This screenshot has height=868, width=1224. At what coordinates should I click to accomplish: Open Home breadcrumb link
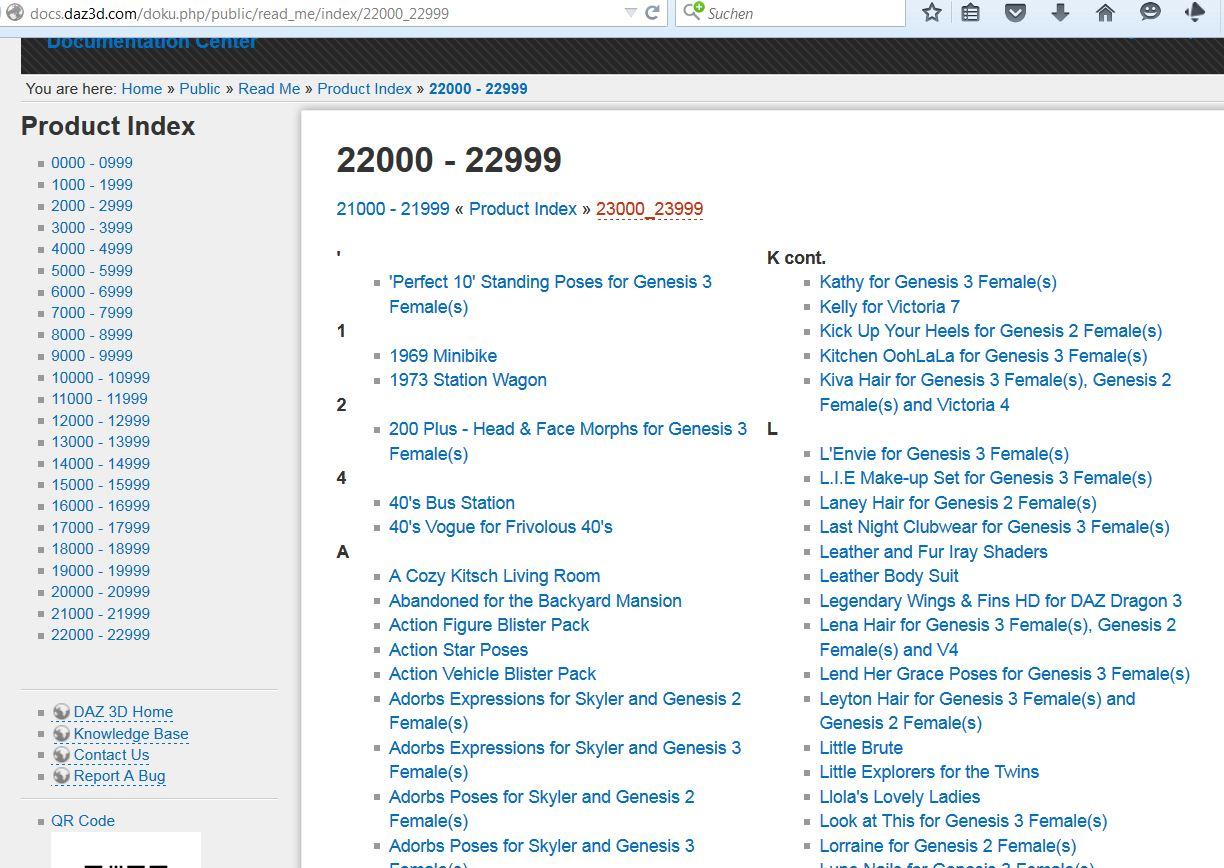click(142, 88)
